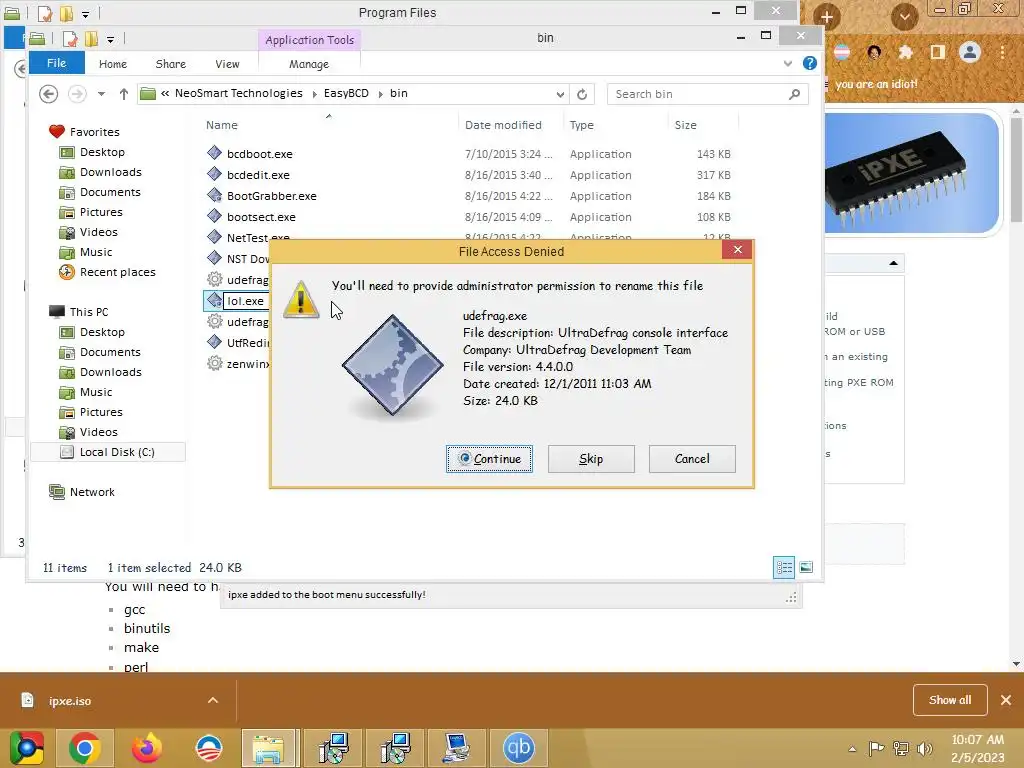Launch Firefox from taskbar
Image resolution: width=1024 pixels, height=768 pixels.
tap(146, 748)
